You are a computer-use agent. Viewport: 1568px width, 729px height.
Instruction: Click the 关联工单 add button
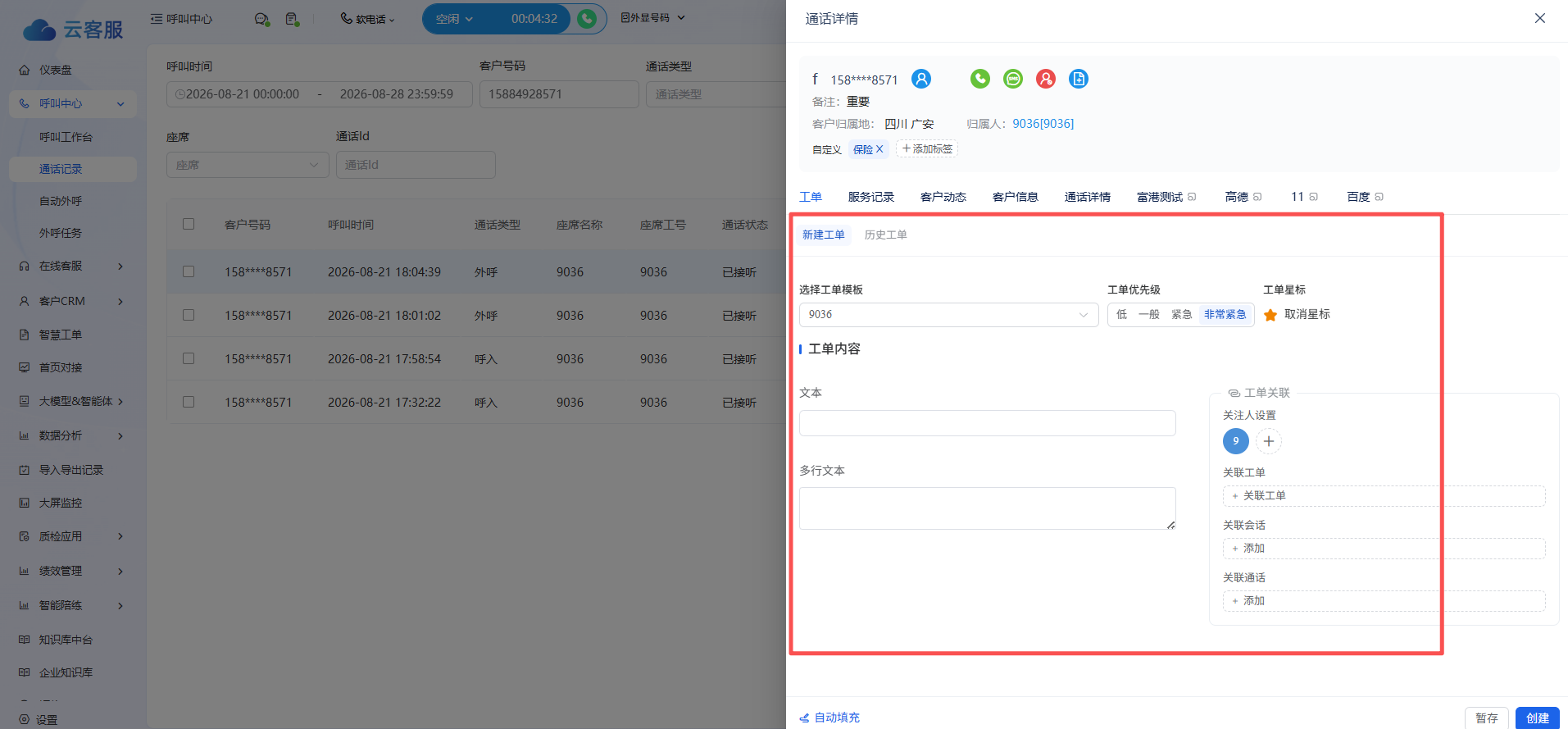coord(1384,496)
